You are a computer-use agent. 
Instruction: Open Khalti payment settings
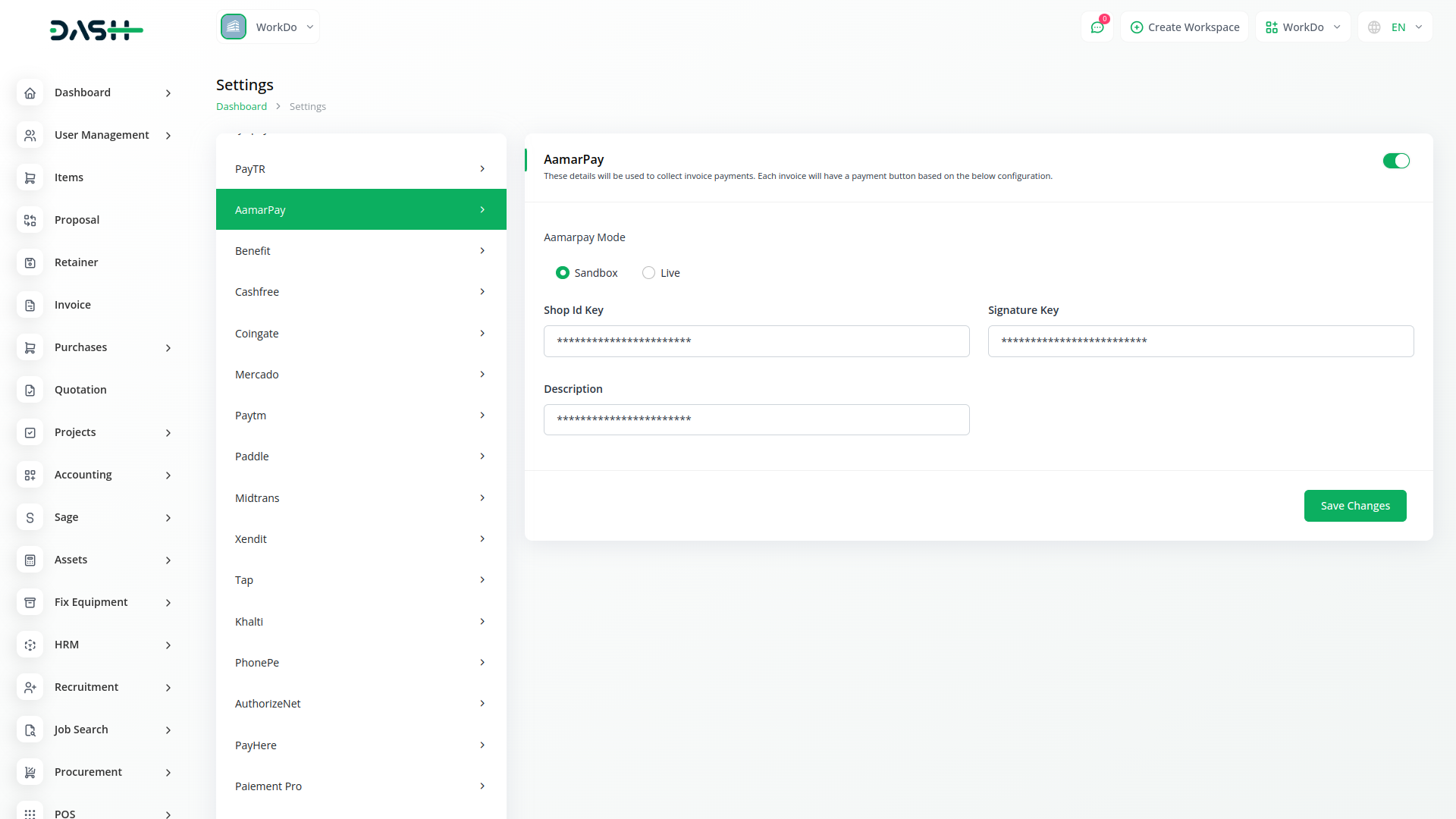click(x=361, y=622)
